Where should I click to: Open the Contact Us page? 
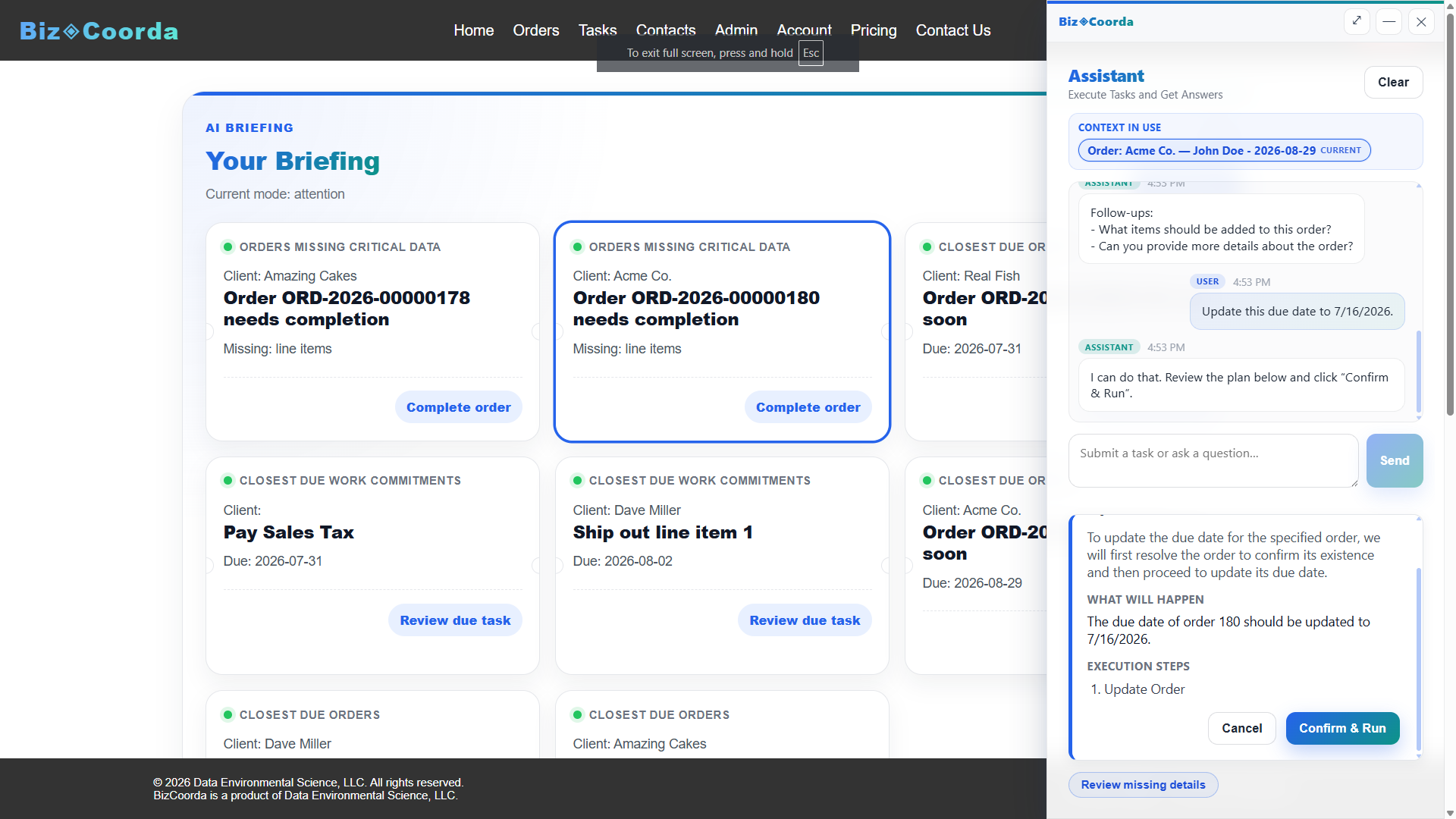click(952, 30)
